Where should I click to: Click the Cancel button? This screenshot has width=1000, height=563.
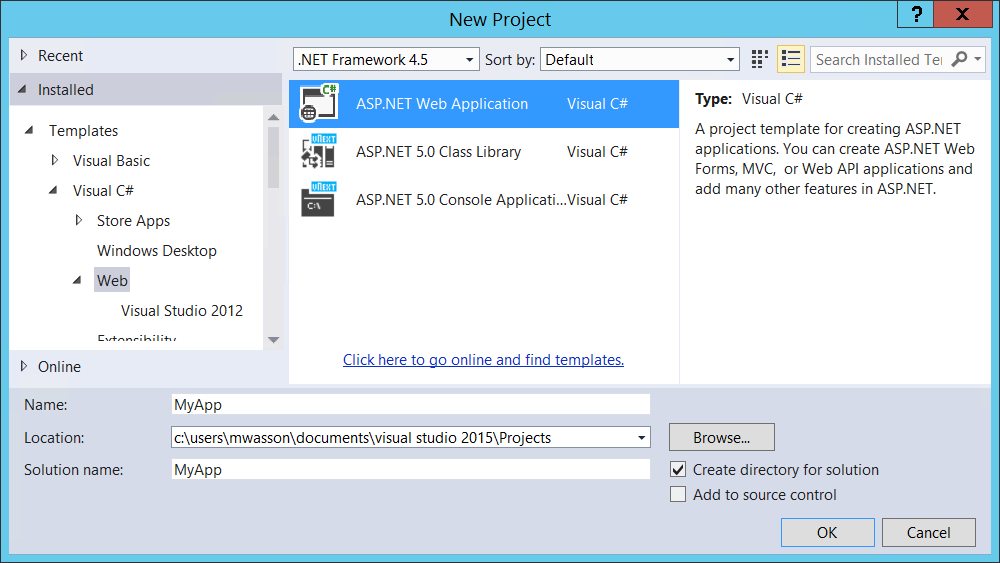(x=929, y=532)
